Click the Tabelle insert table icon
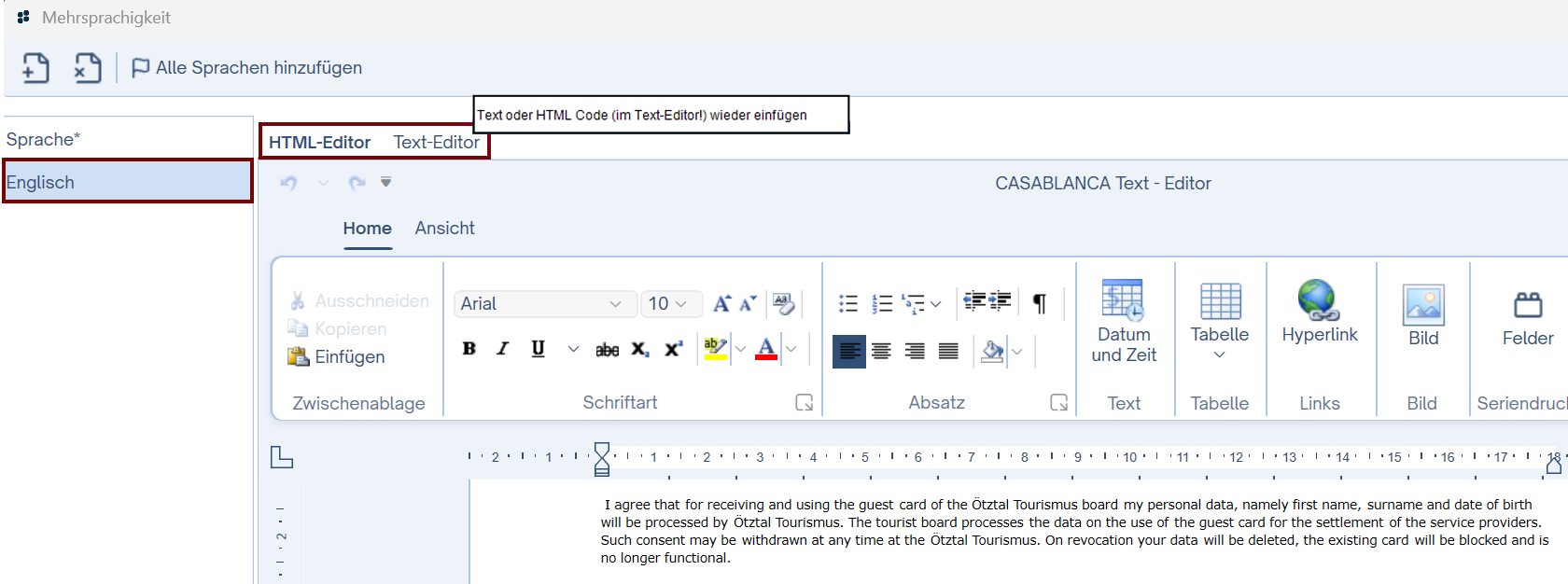The image size is (1568, 584). pos(1220,301)
